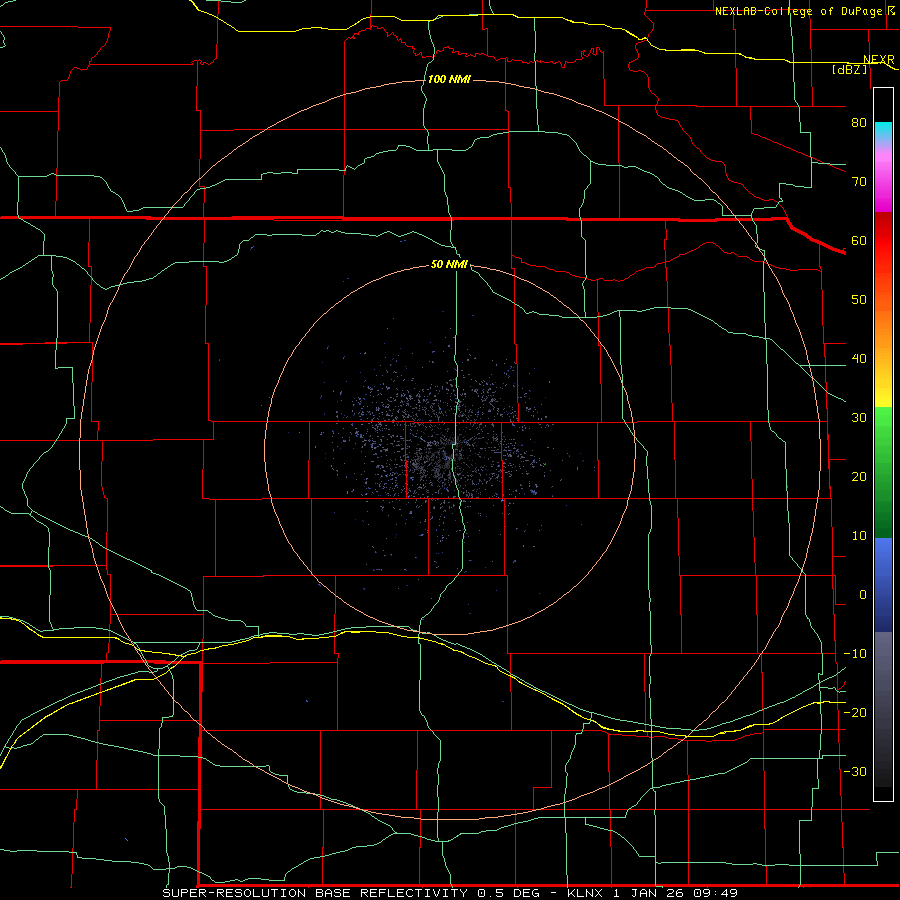Click the [dBZ] unit label
The height and width of the screenshot is (900, 900).
(x=850, y=69)
